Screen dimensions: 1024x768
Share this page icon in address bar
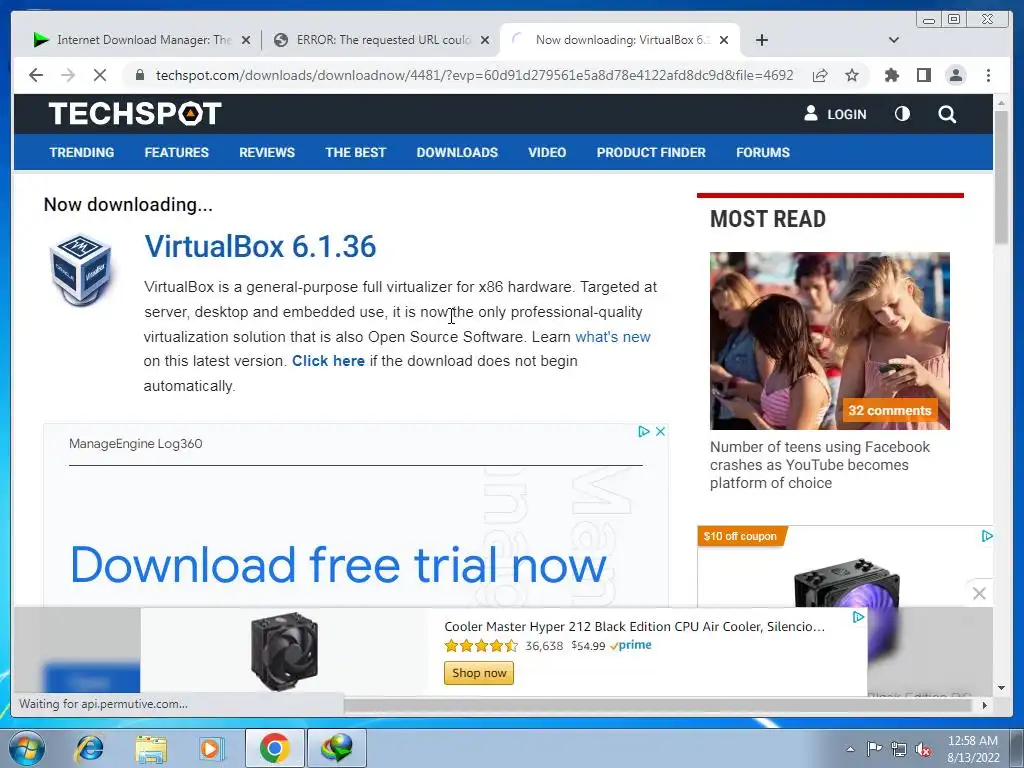click(x=820, y=75)
